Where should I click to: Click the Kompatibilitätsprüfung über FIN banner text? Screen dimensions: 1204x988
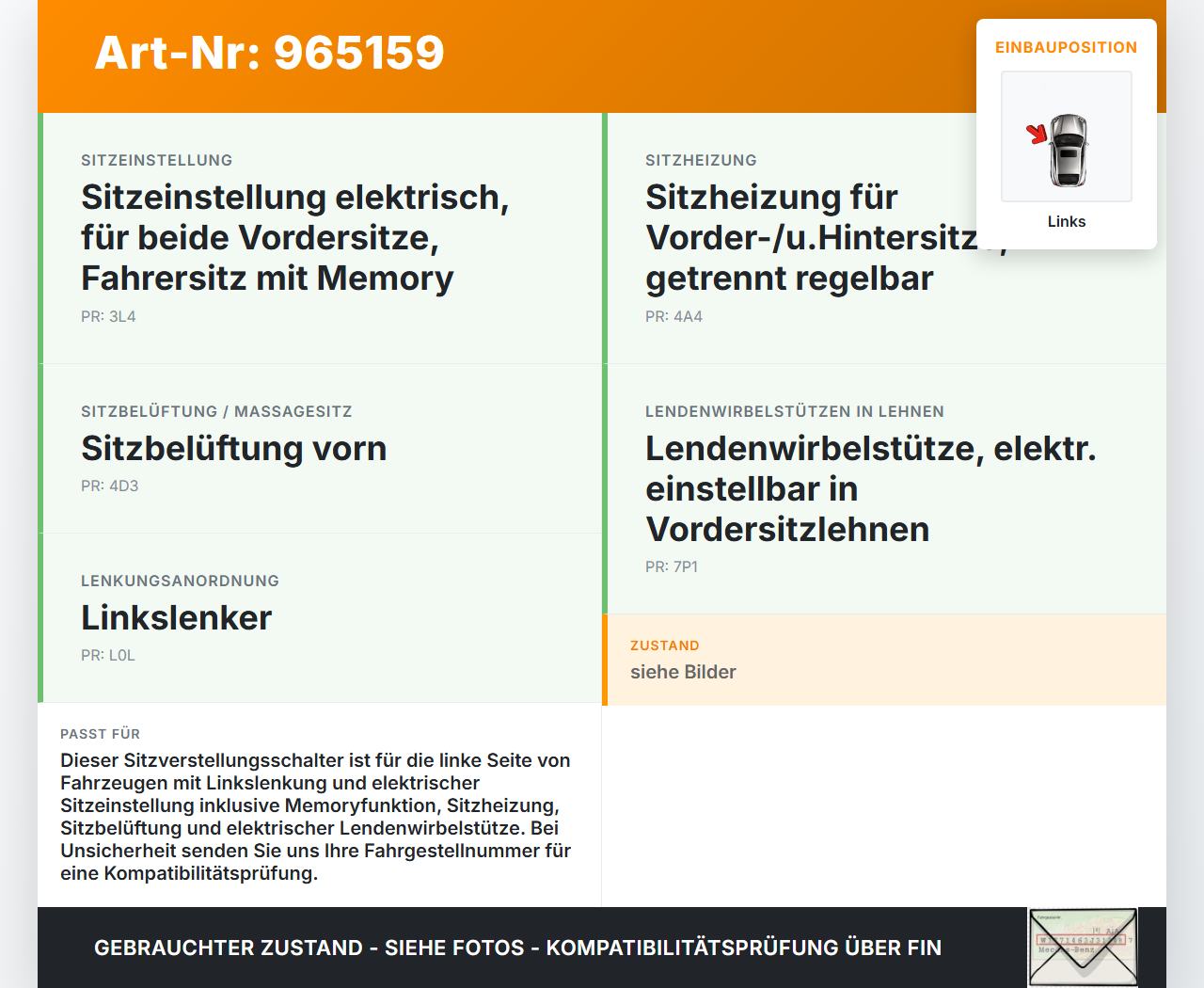coord(517,948)
